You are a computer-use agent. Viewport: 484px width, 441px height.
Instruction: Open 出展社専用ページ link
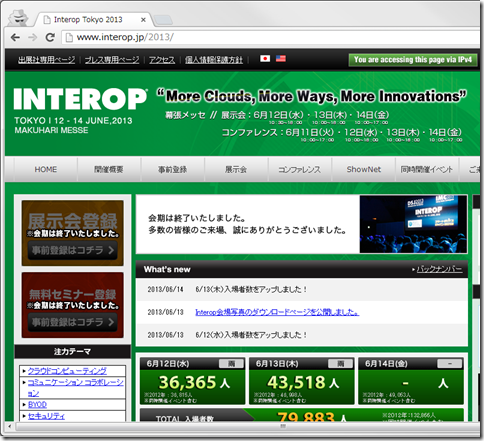(x=47, y=60)
